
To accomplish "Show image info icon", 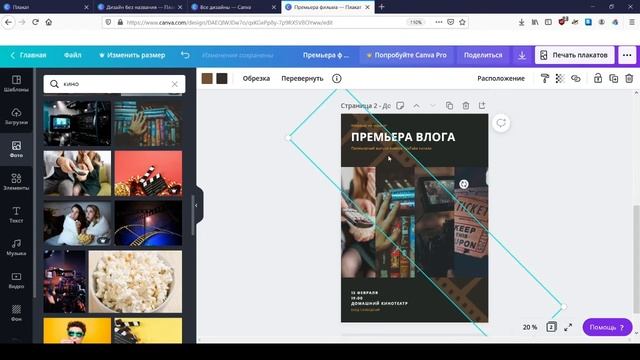I will tap(337, 78).
